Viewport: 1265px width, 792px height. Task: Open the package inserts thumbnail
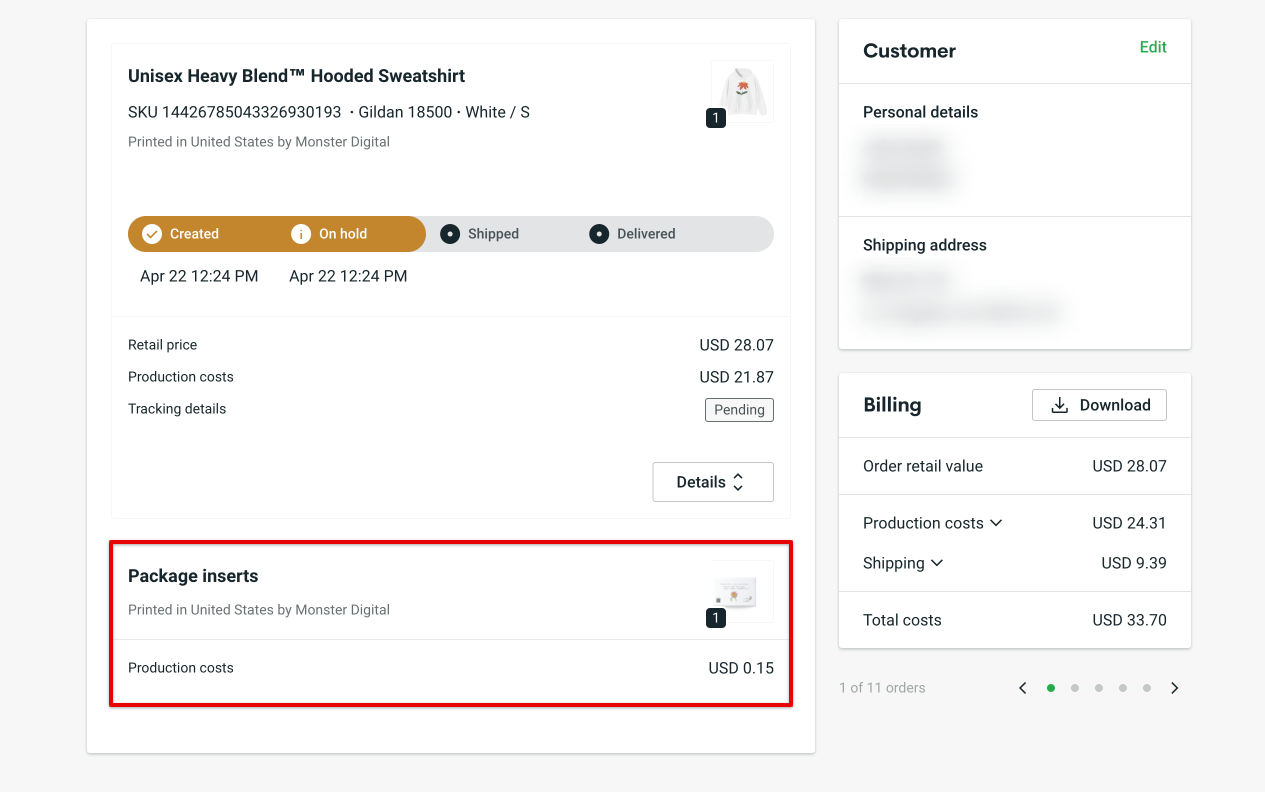[x=742, y=591]
